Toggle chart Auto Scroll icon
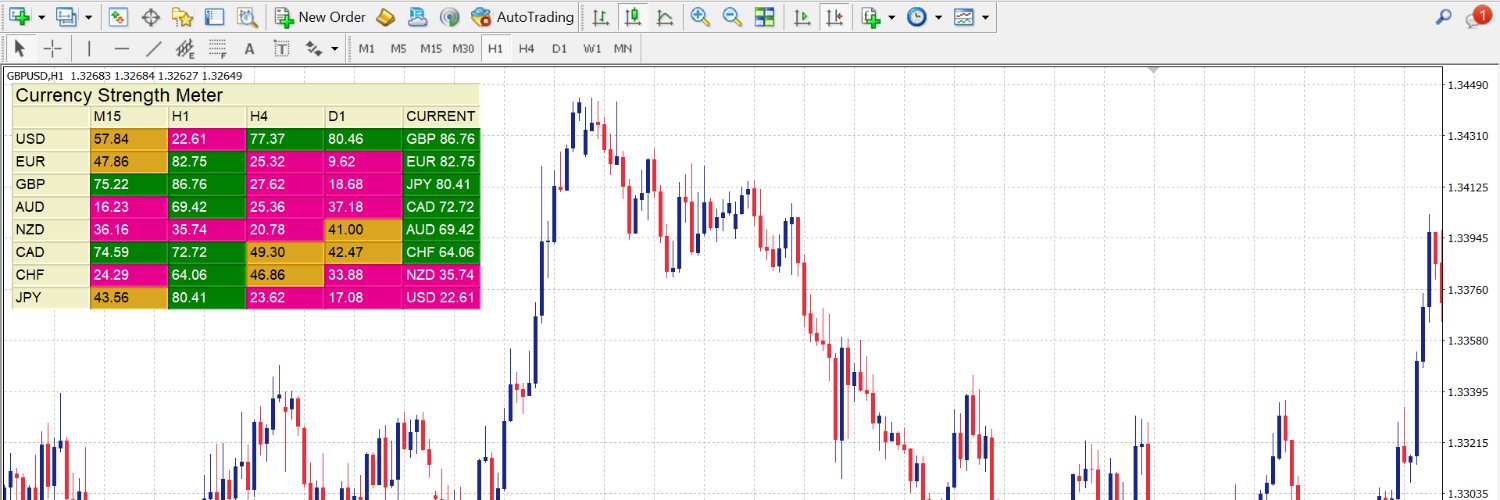Viewport: 1500px width, 500px height. [801, 17]
